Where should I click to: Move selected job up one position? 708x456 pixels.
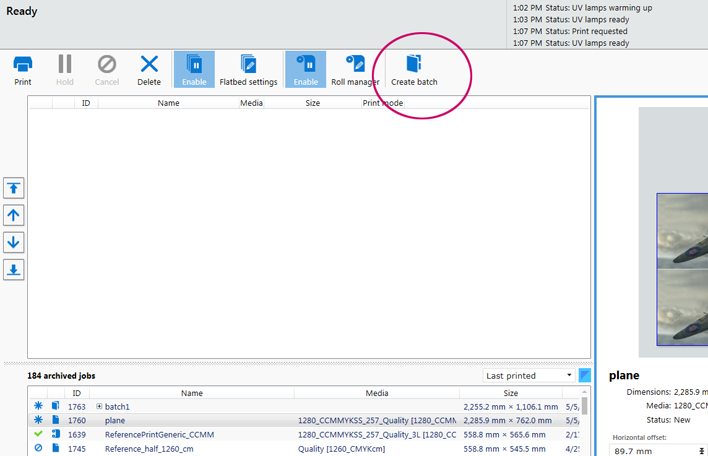click(x=14, y=216)
